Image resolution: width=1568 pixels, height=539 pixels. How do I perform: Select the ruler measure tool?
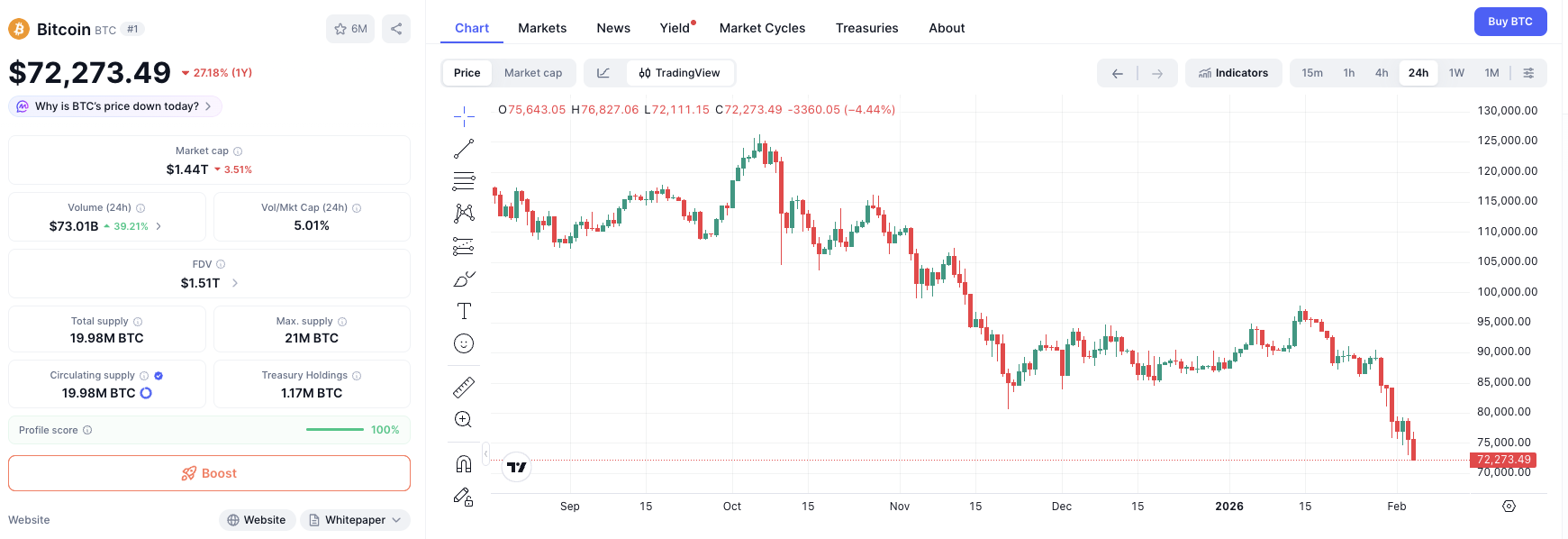[x=464, y=388]
